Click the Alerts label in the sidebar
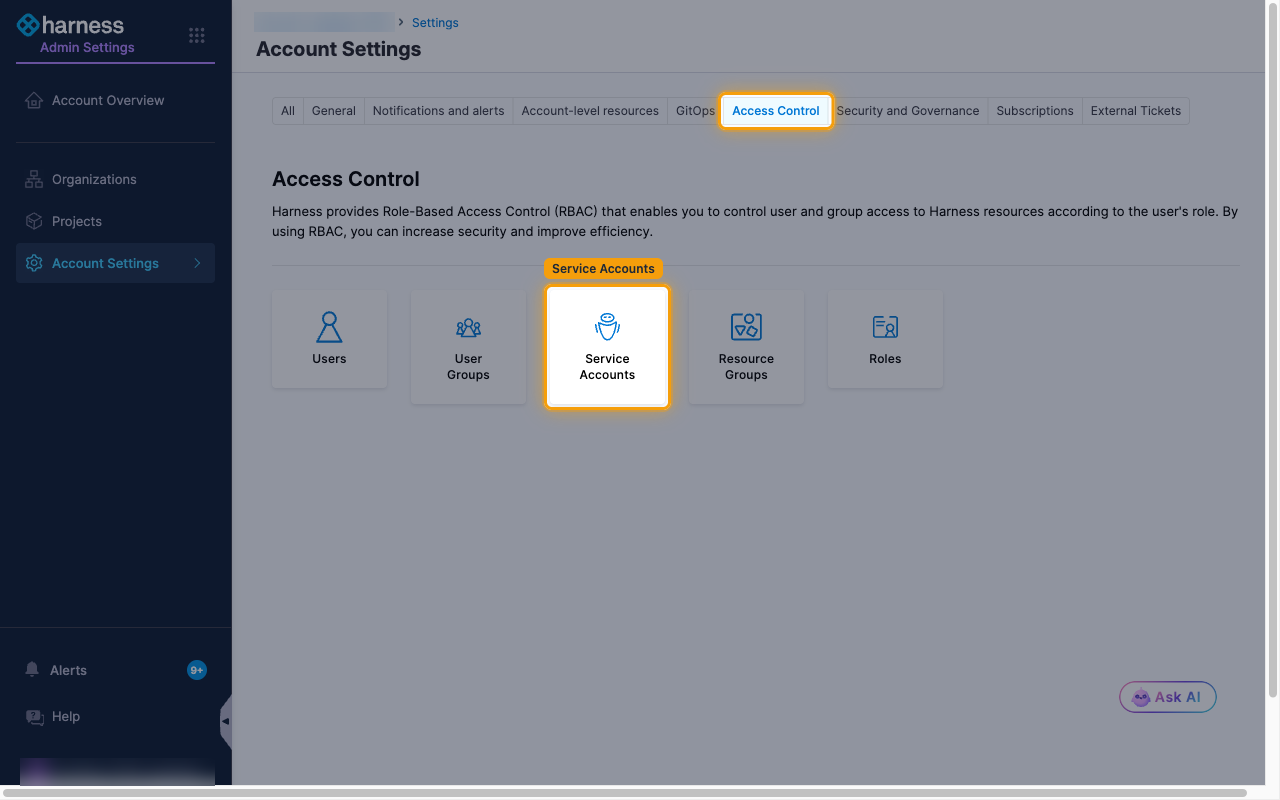The width and height of the screenshot is (1280, 800). click(68, 670)
